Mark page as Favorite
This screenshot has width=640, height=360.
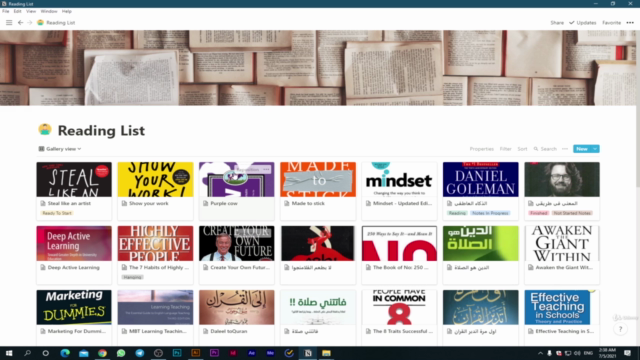coord(611,23)
